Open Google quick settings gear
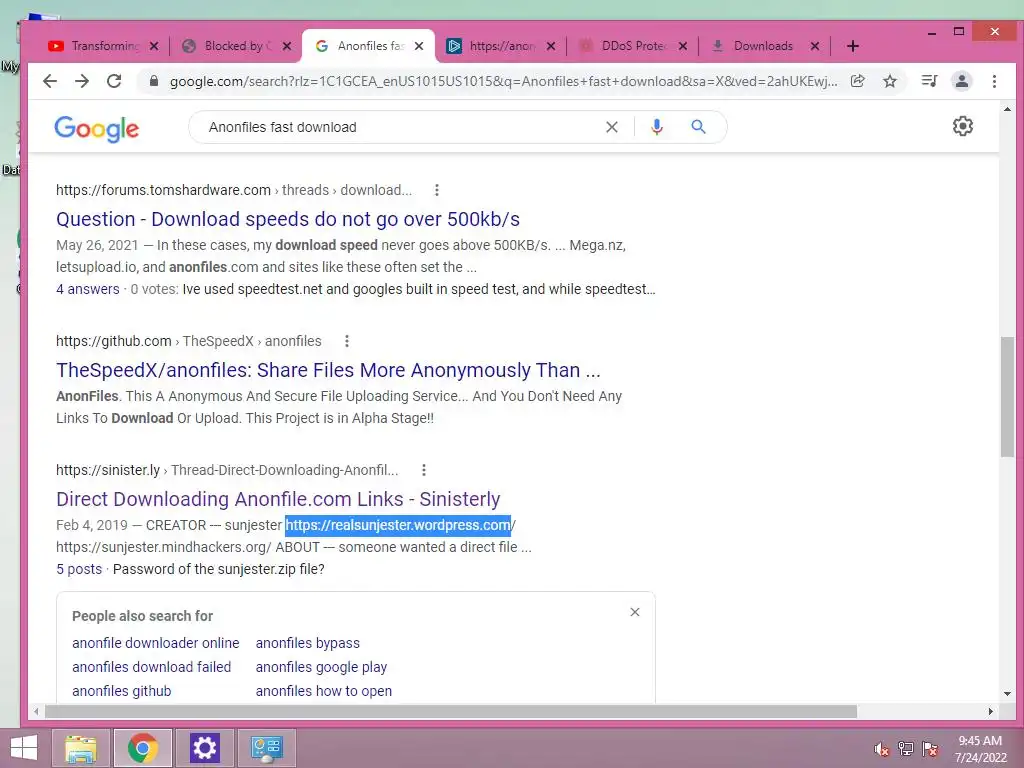Viewport: 1024px width, 768px height. pos(963,126)
